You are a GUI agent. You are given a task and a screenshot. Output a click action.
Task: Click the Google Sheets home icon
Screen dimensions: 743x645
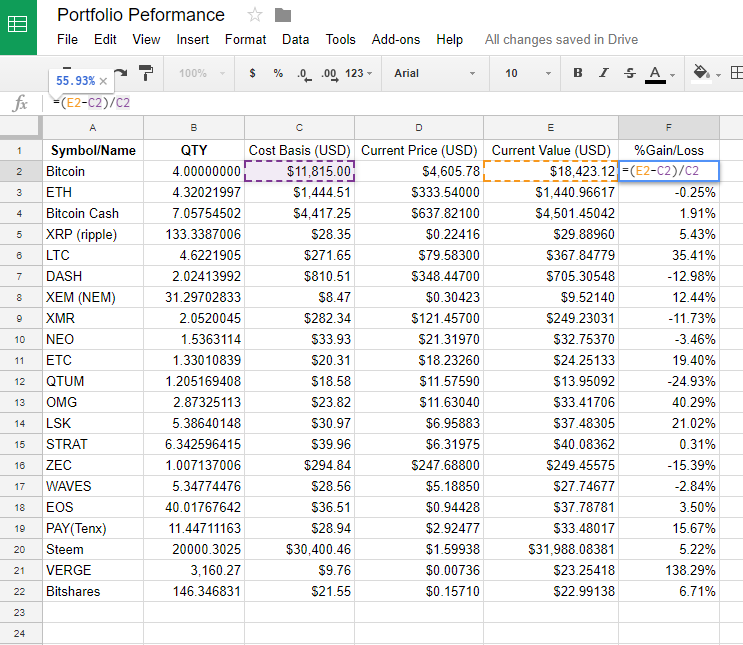pyautogui.click(x=18, y=24)
